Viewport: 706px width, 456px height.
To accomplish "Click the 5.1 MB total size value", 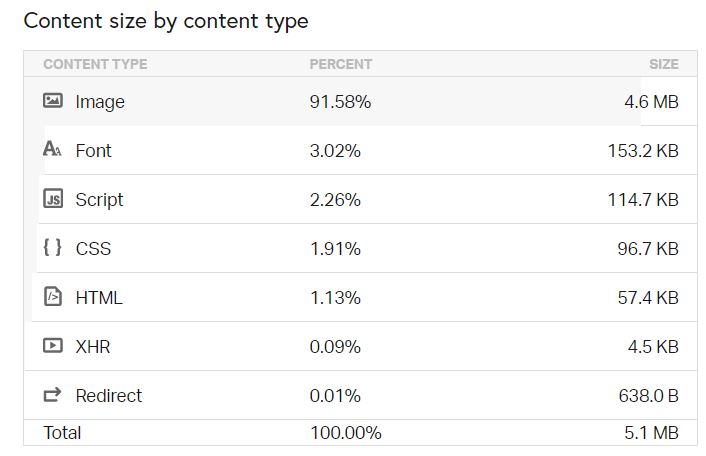I will click(650, 433).
